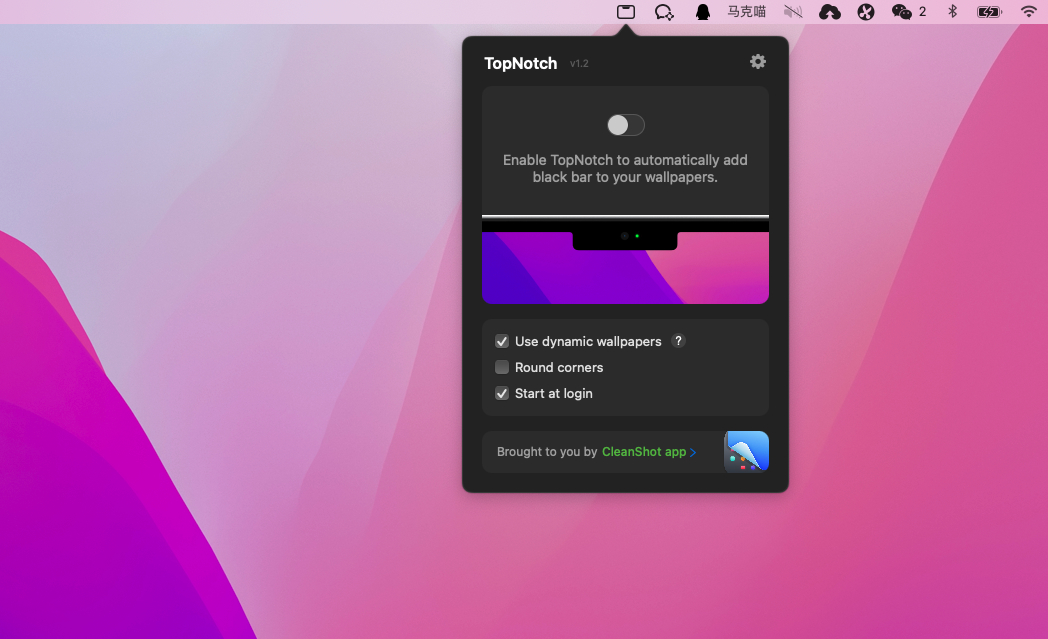Open TopNotch settings gear

point(758,62)
